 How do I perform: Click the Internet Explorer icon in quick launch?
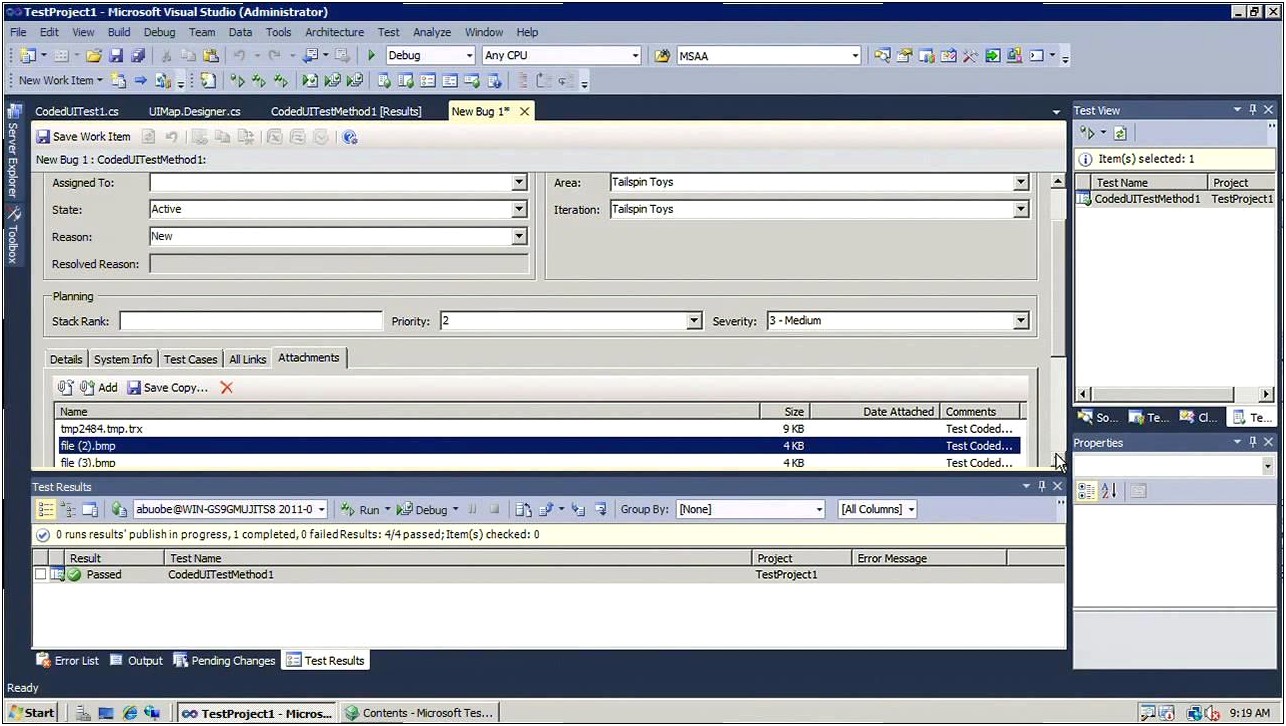click(x=130, y=713)
